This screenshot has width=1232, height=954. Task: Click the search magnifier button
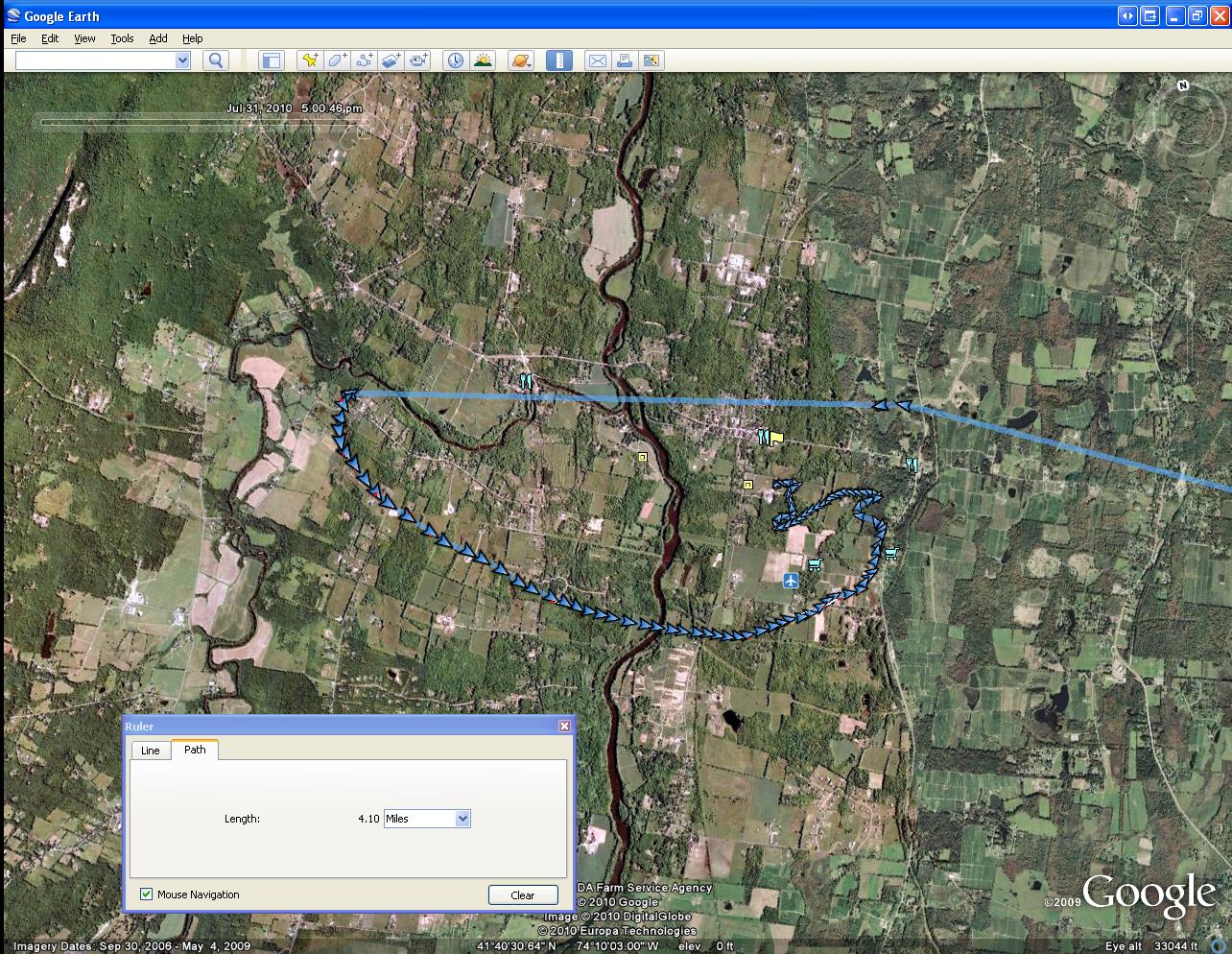pyautogui.click(x=216, y=60)
